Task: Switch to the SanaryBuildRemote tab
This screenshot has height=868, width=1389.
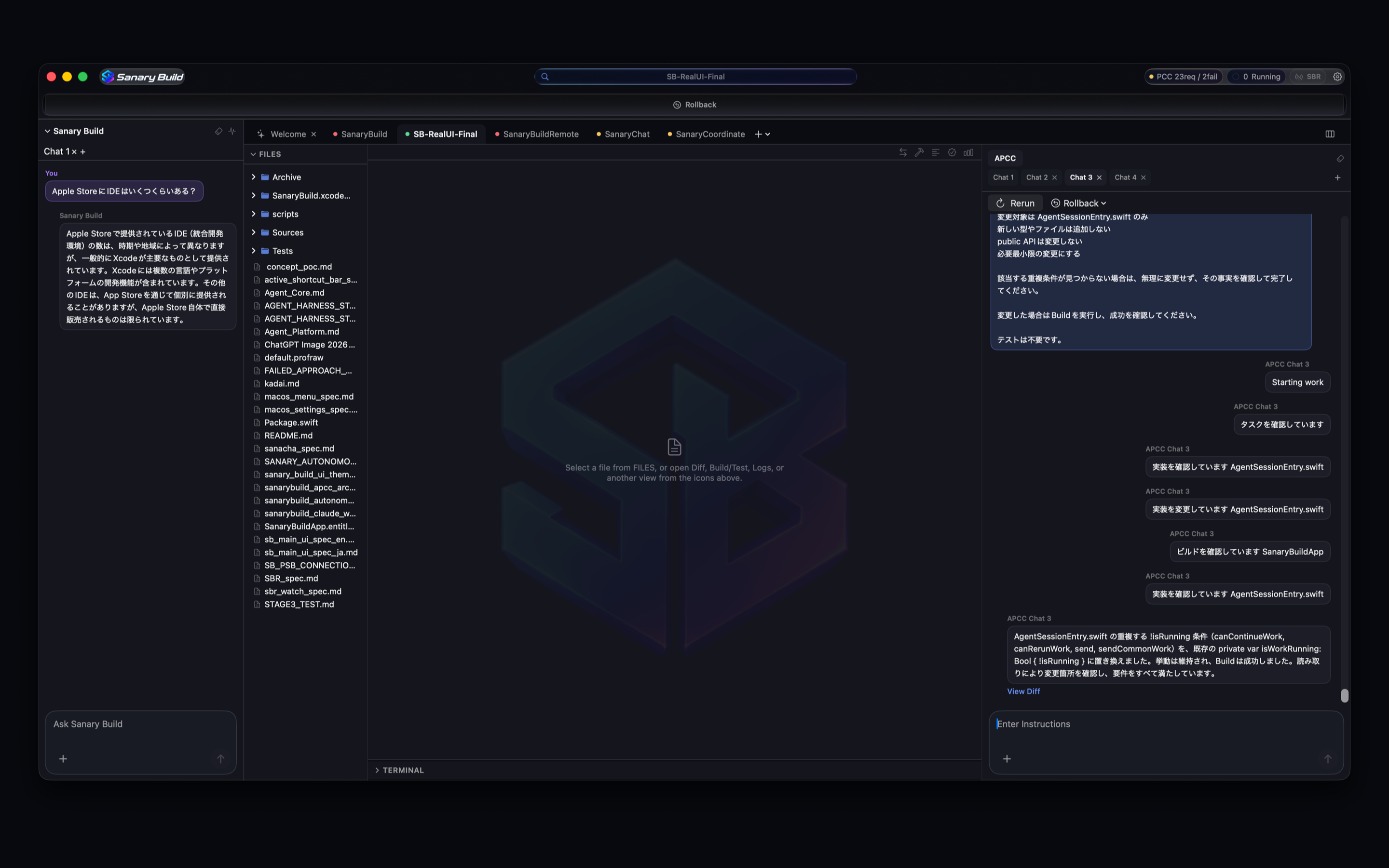Action: [537, 134]
